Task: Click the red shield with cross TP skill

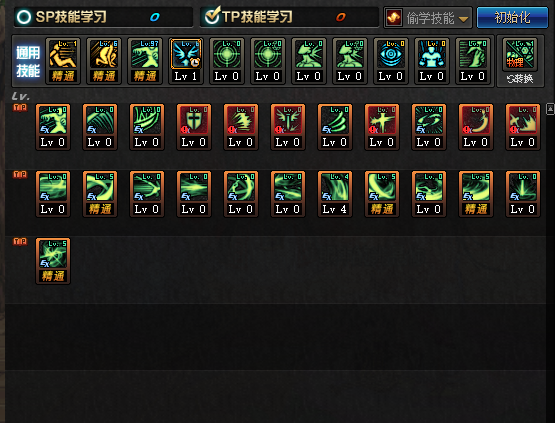Action: [194, 127]
